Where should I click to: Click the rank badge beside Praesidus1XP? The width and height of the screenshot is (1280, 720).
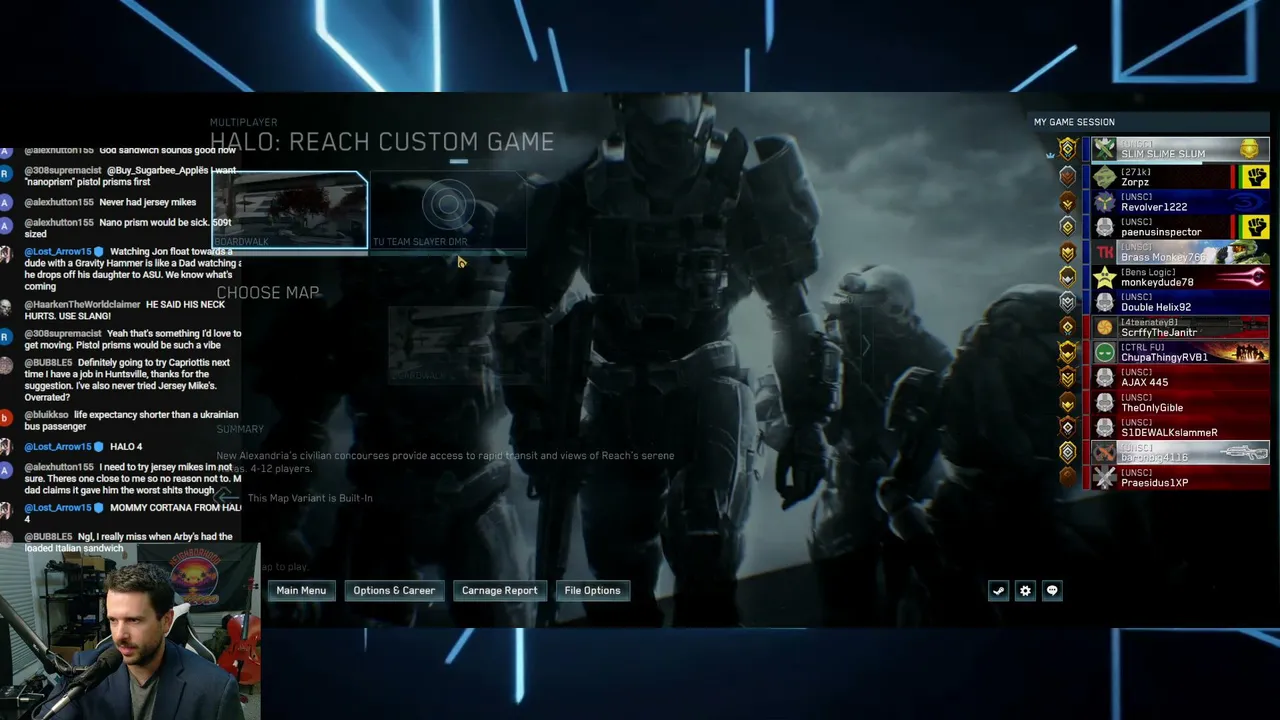pyautogui.click(x=1068, y=477)
